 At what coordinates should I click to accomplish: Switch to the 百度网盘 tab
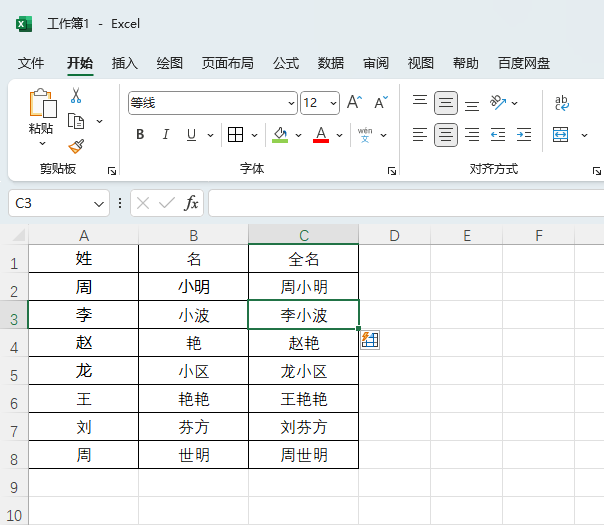[x=524, y=63]
